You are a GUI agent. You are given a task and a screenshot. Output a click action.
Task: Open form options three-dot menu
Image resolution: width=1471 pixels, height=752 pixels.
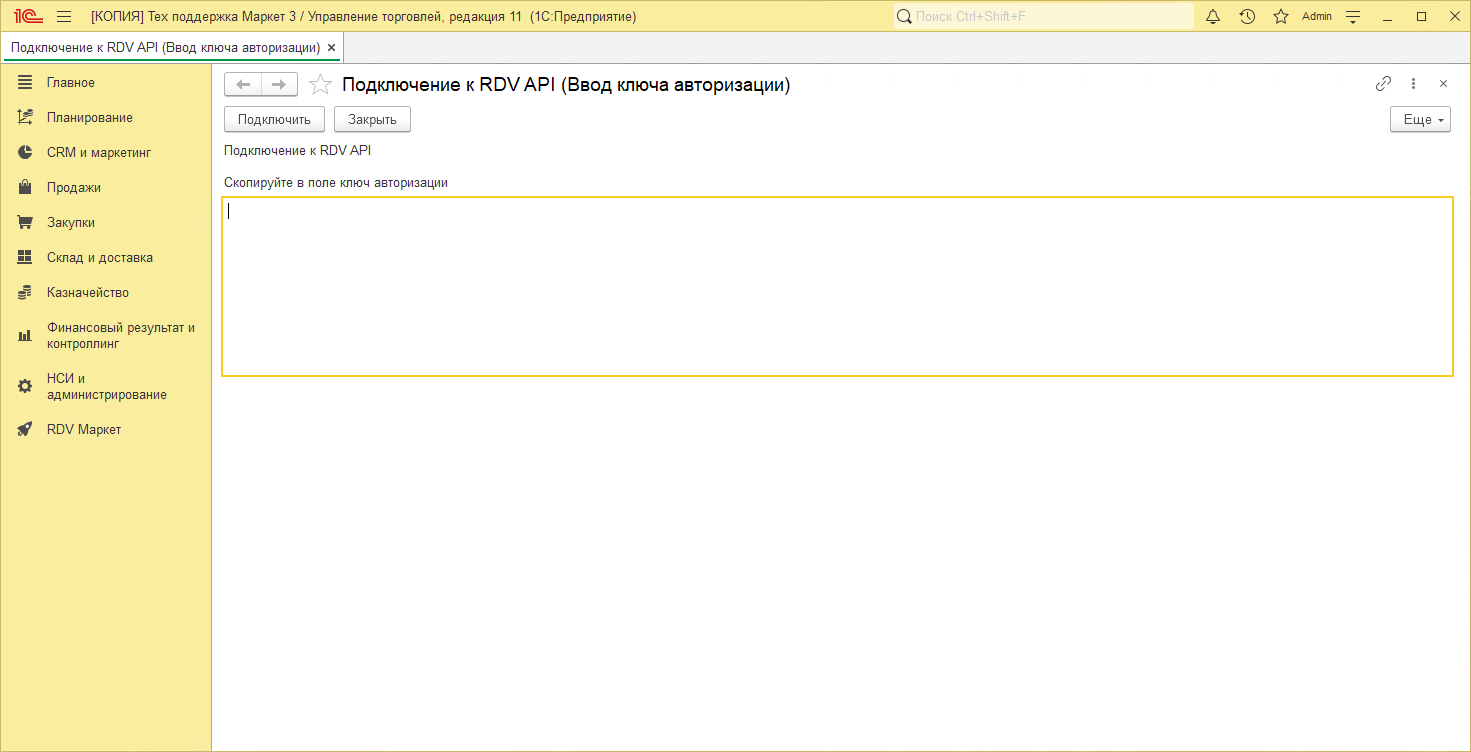point(1413,84)
